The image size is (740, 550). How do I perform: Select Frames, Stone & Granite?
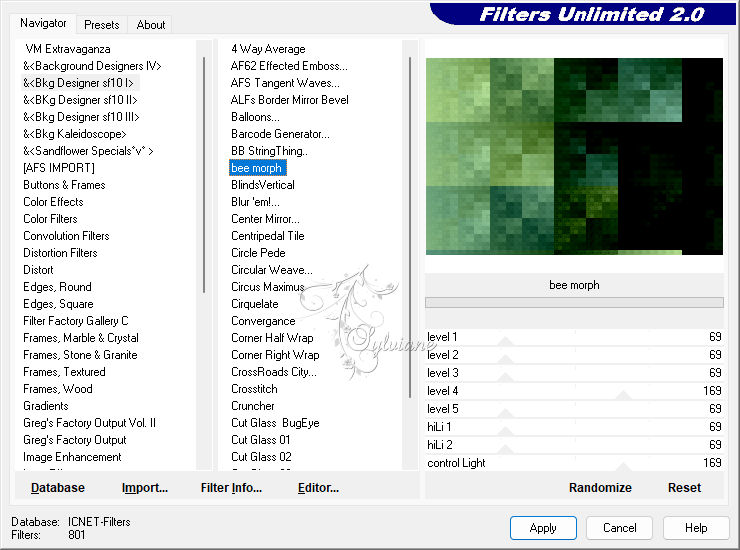click(x=80, y=355)
